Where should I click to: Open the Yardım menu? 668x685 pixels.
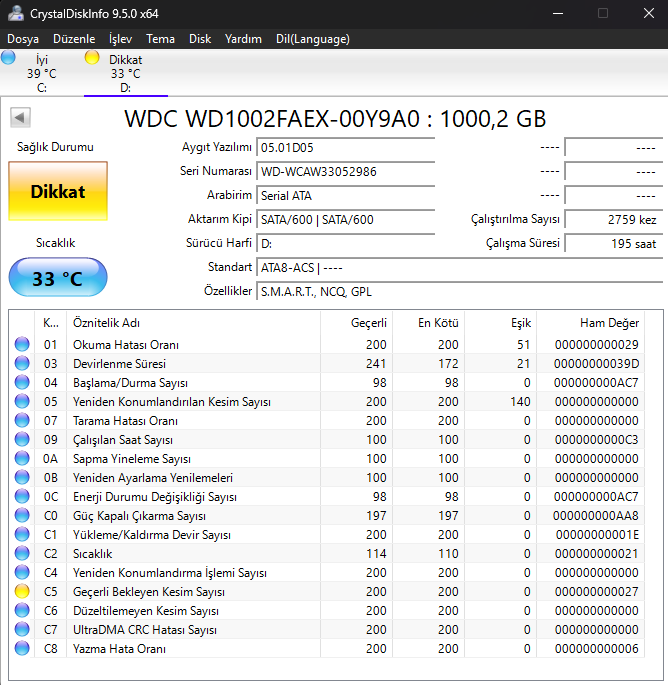click(243, 39)
